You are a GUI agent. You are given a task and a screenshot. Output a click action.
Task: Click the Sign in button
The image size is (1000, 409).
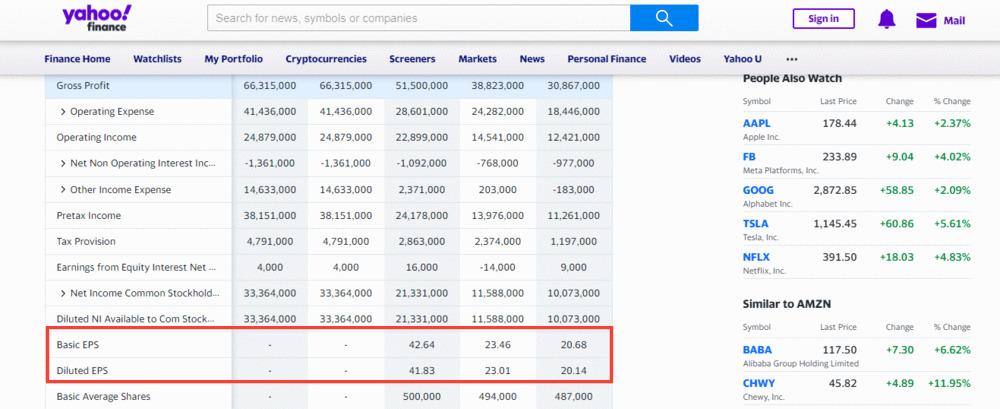[x=823, y=19]
